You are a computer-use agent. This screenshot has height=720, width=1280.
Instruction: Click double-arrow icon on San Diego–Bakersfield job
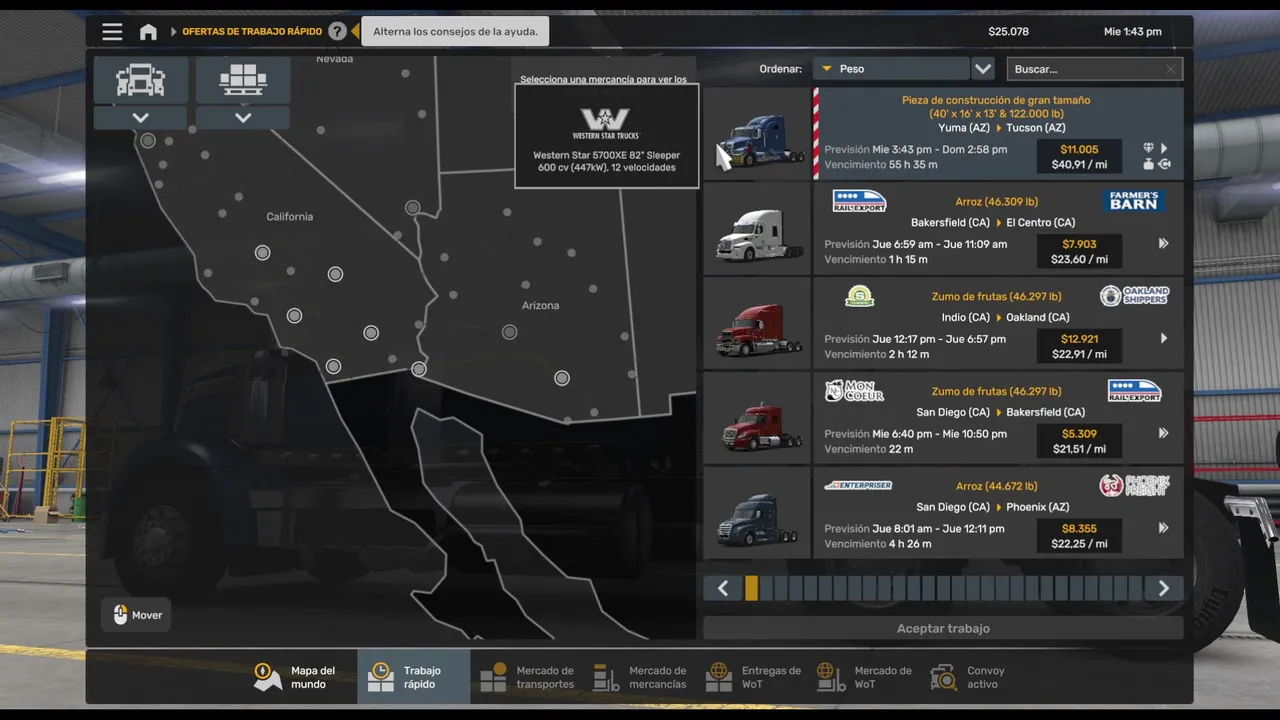1164,433
